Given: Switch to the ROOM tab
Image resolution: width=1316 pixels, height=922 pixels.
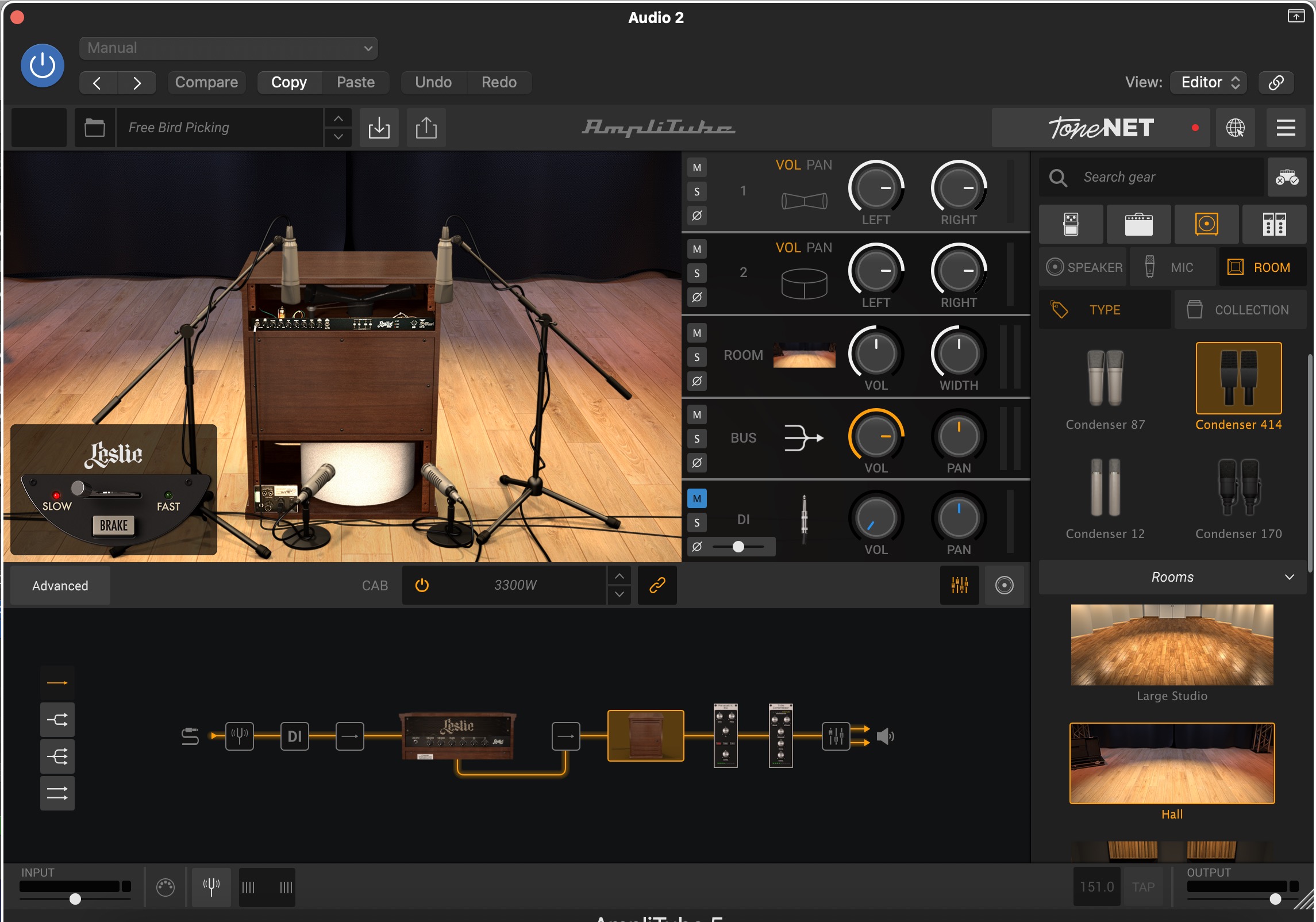Looking at the screenshot, I should (x=1263, y=267).
